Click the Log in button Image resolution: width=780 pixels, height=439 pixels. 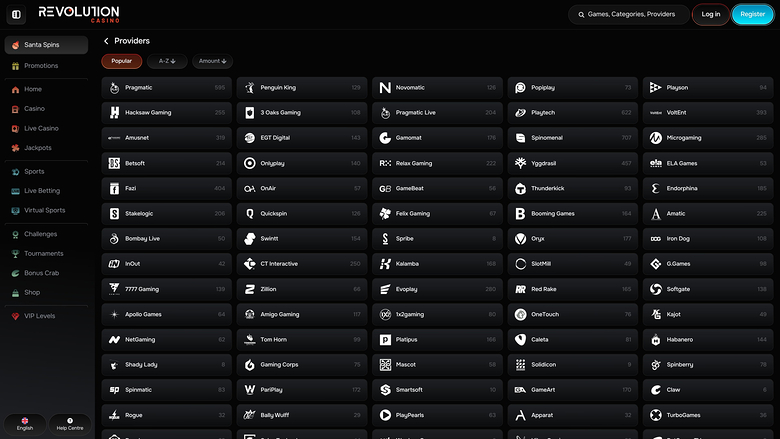click(710, 14)
